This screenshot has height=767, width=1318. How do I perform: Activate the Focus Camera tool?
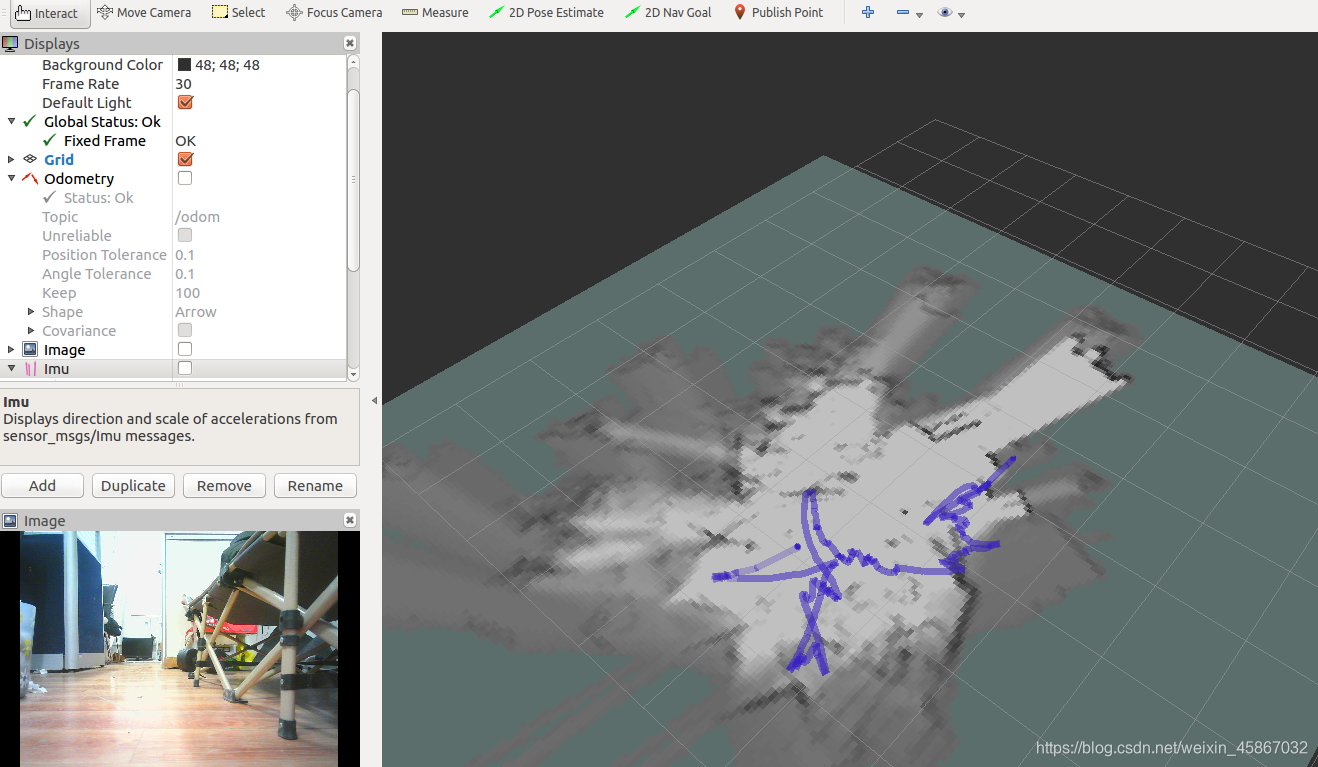coord(334,12)
